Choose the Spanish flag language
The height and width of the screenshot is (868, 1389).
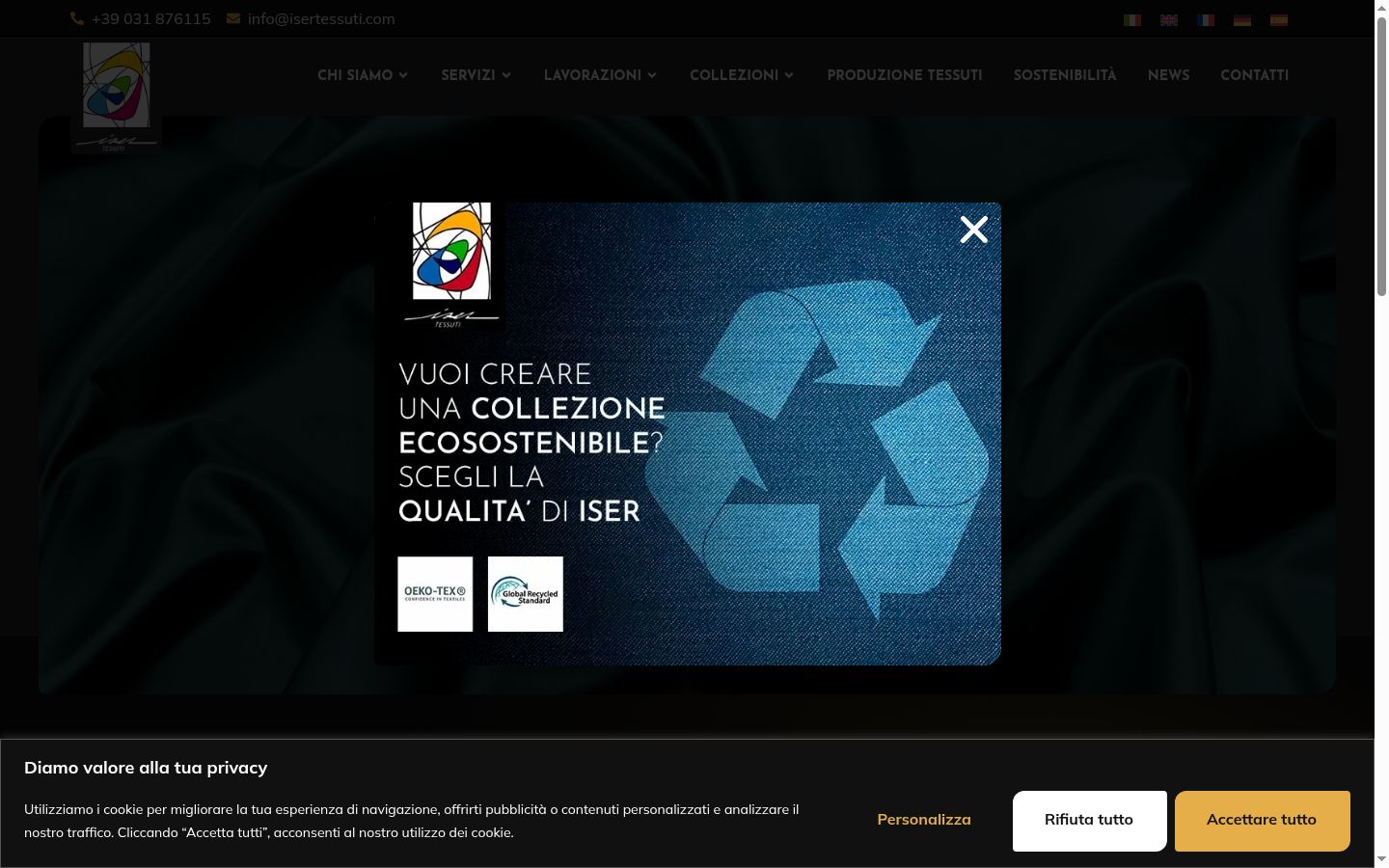(x=1279, y=19)
